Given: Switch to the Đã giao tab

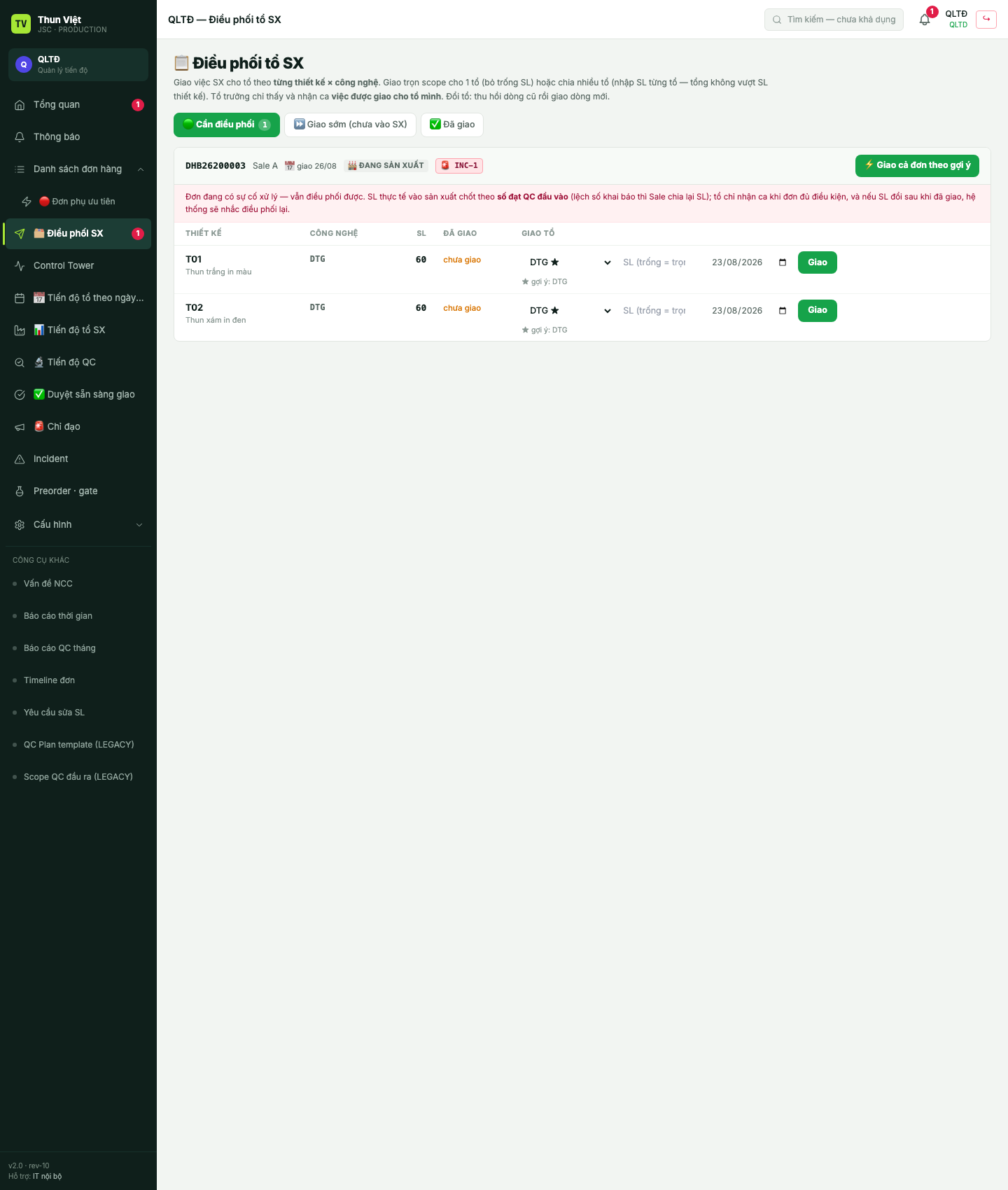Looking at the screenshot, I should pos(452,125).
